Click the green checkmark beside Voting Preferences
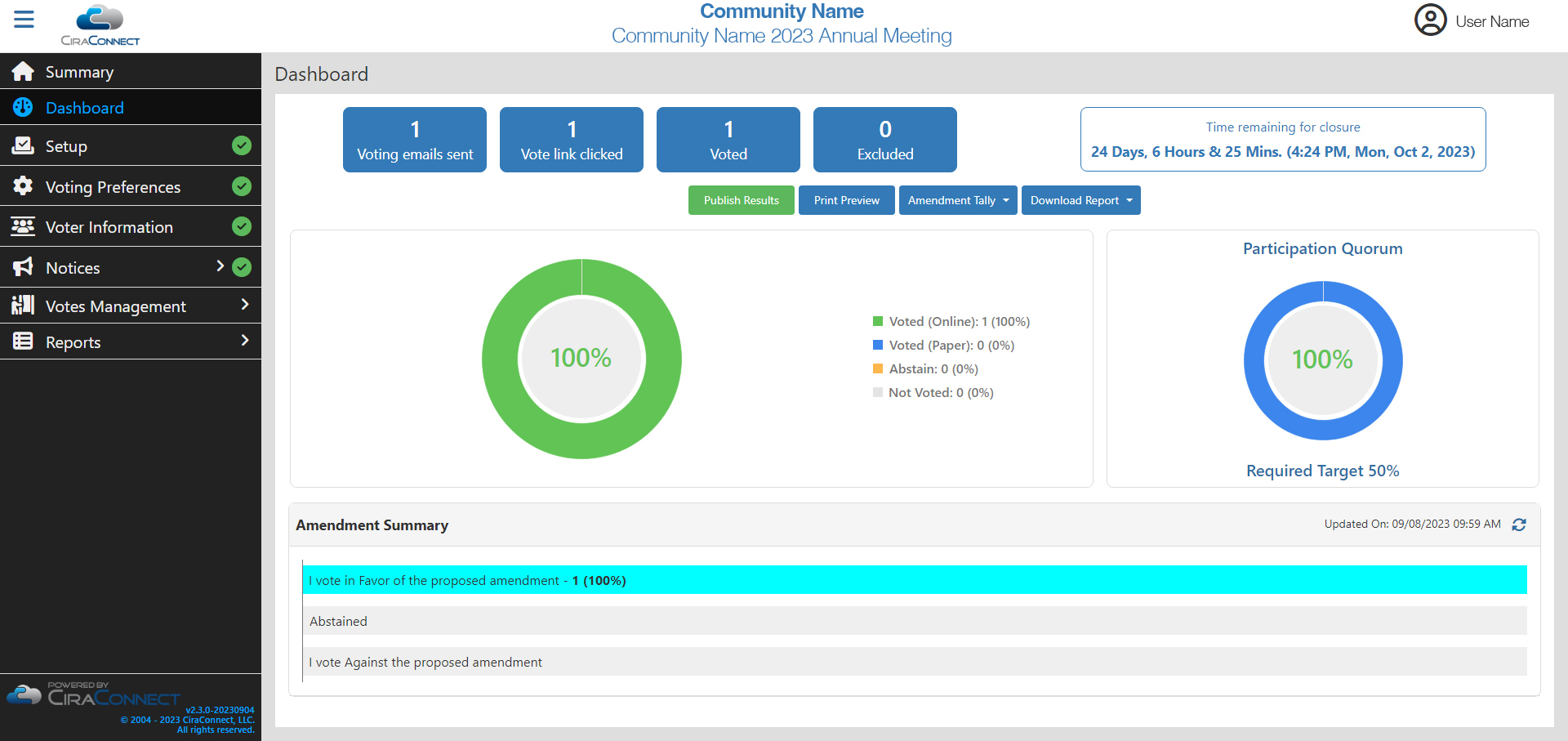This screenshot has width=1568, height=741. pos(242,186)
